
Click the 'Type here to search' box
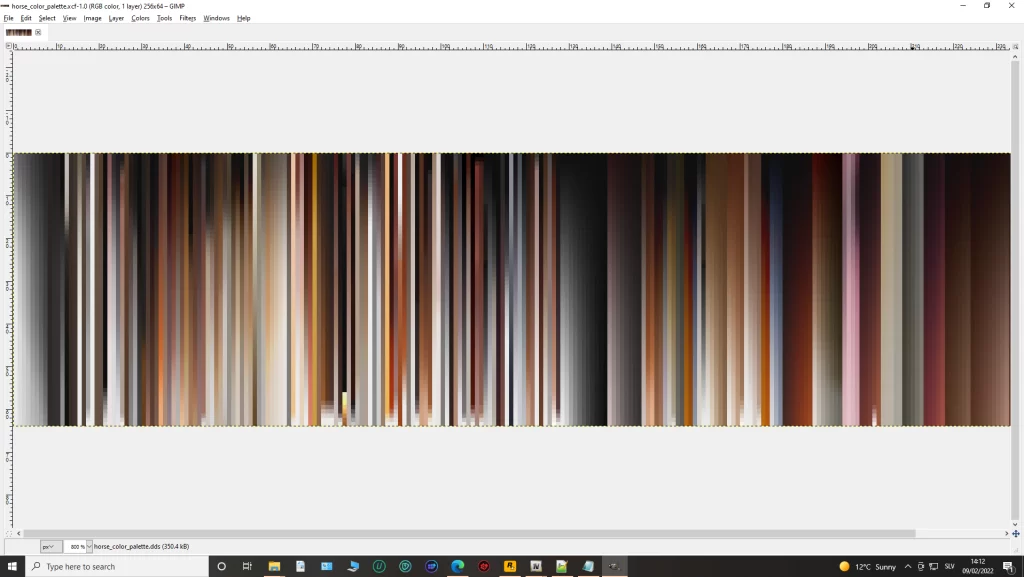tap(116, 566)
